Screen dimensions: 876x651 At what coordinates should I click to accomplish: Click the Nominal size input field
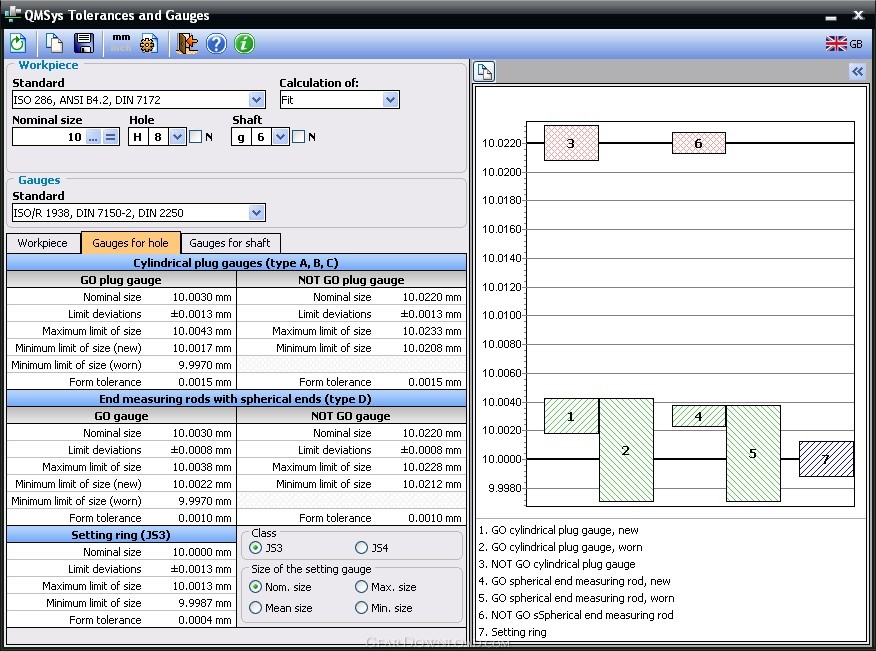(49, 137)
